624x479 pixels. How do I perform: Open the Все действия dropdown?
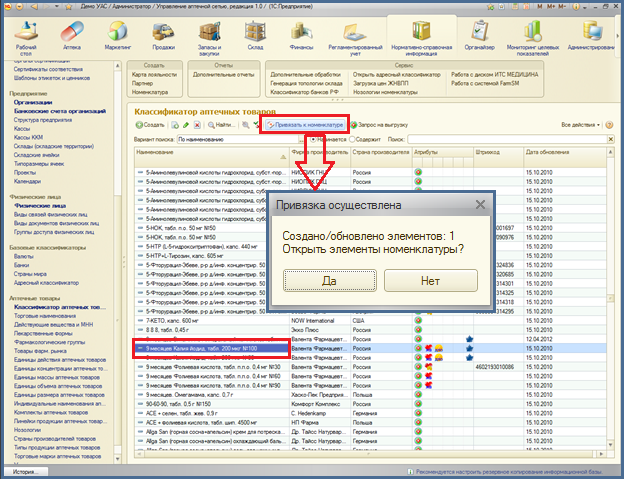[x=581, y=125]
